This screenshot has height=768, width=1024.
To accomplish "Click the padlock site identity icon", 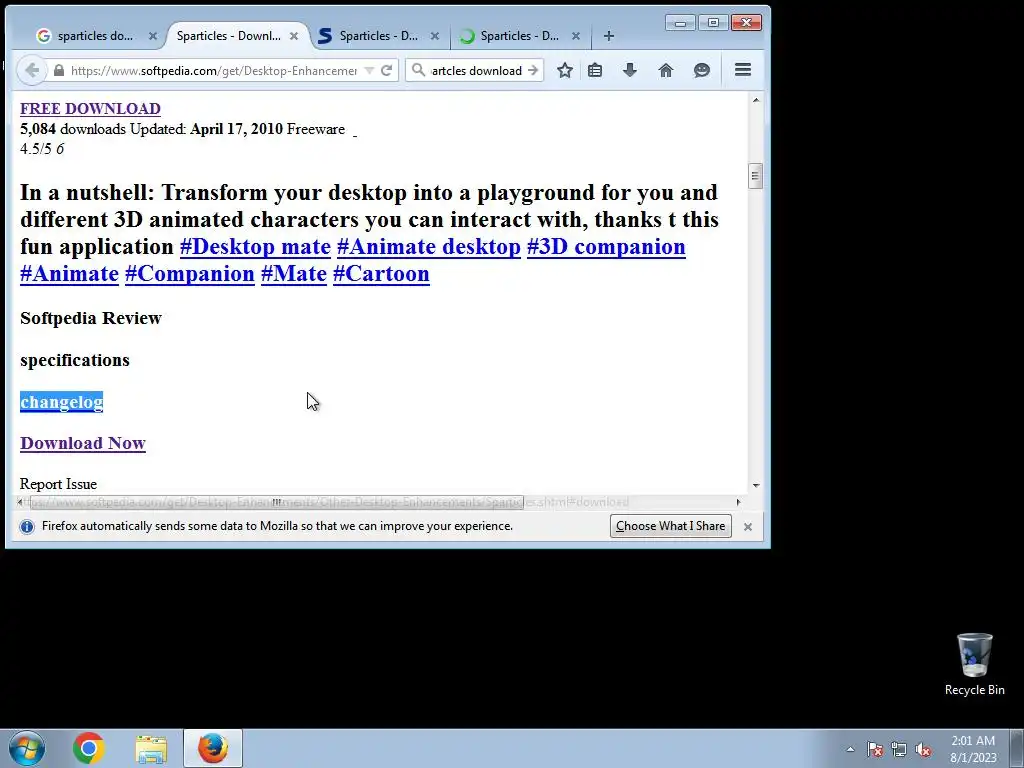I will (x=59, y=71).
